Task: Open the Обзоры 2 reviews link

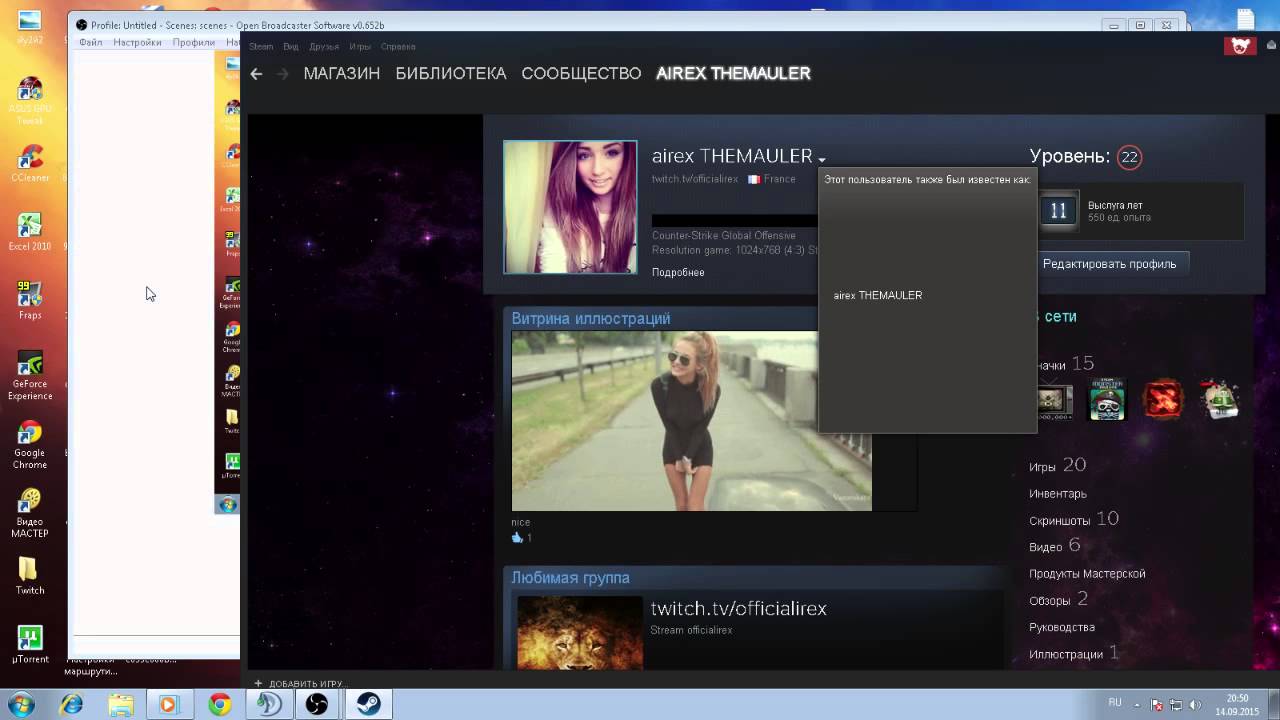Action: [x=1059, y=600]
